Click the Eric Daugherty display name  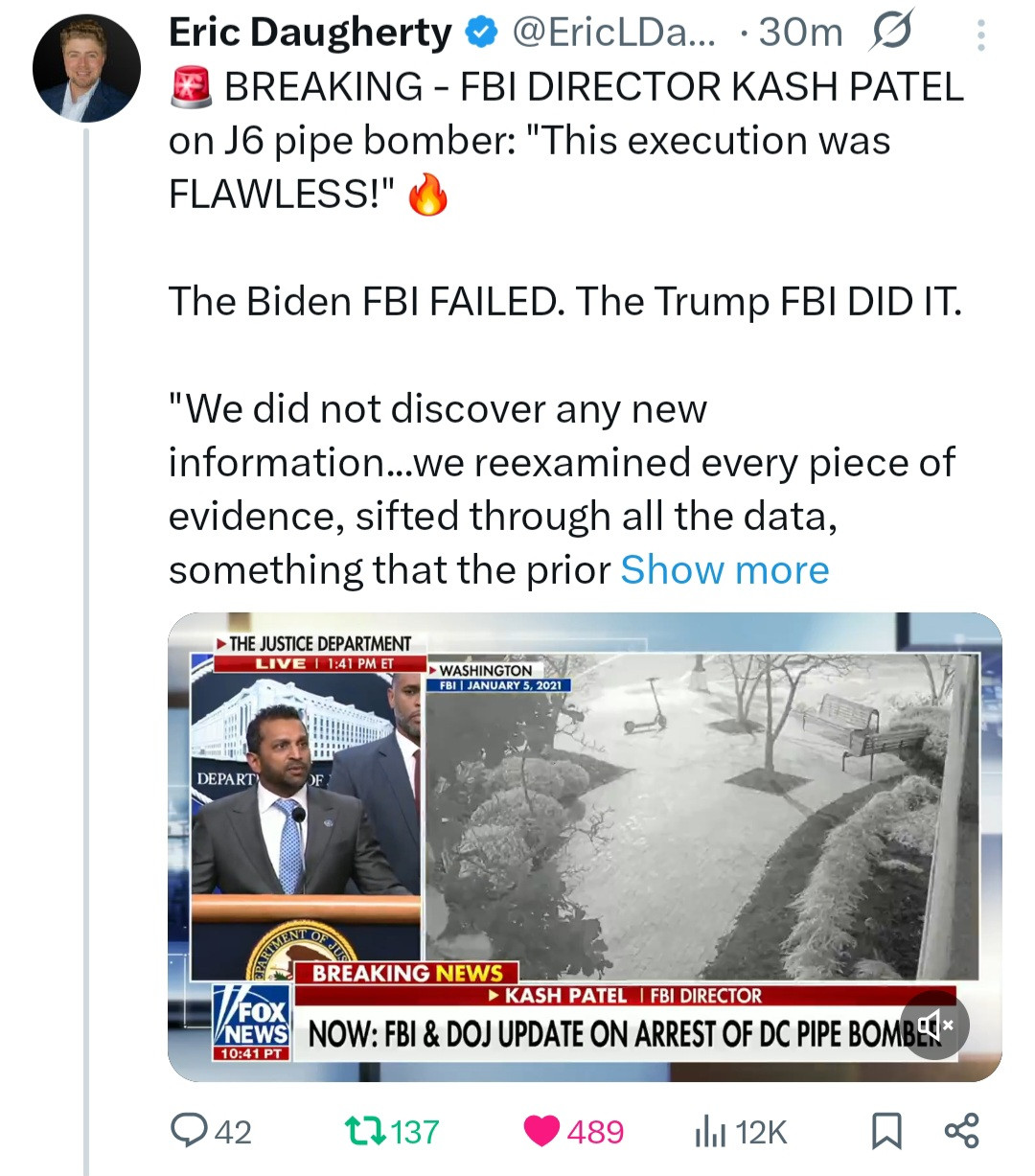click(x=309, y=34)
